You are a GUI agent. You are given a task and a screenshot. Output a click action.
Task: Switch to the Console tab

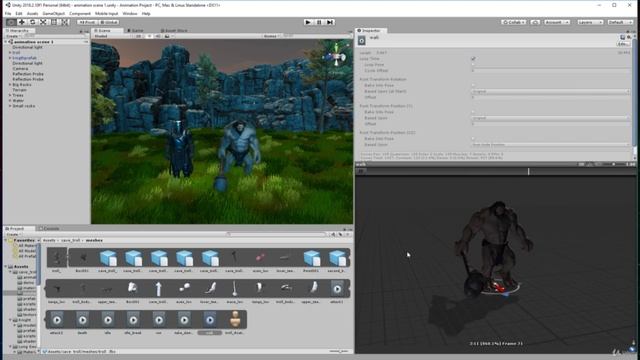click(49, 229)
